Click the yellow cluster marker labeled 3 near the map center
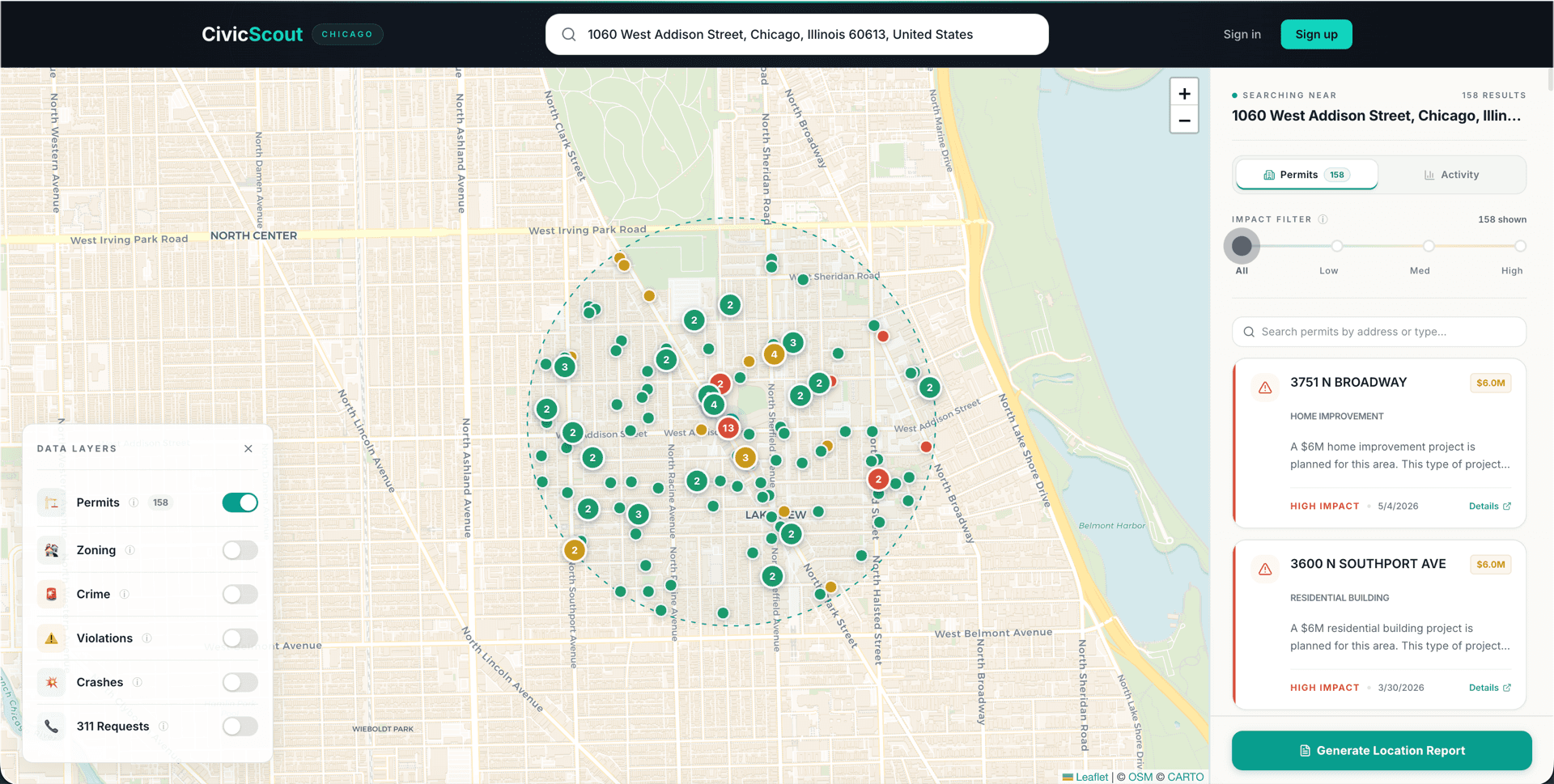Screen dimensions: 1554x784 (x=745, y=458)
